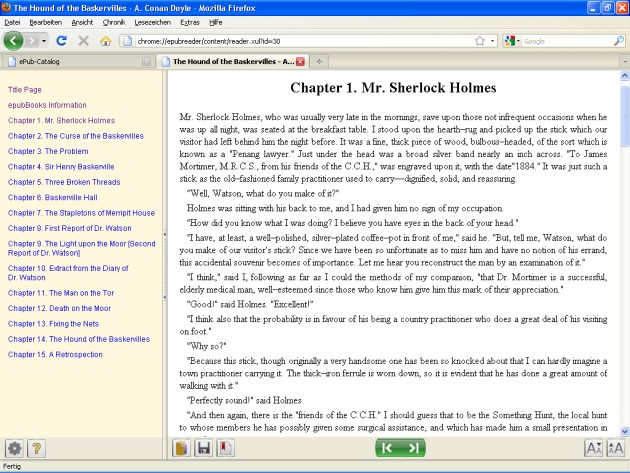630x473 pixels.
Task: Click the Chapter 1 heading text
Action: [x=393, y=88]
